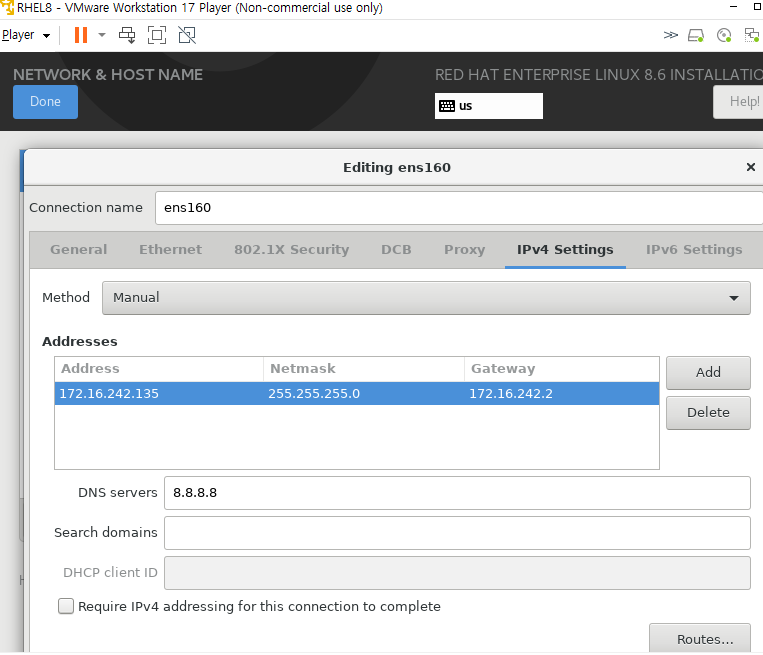Click the Help! button
The image size is (763, 655).
point(739,102)
